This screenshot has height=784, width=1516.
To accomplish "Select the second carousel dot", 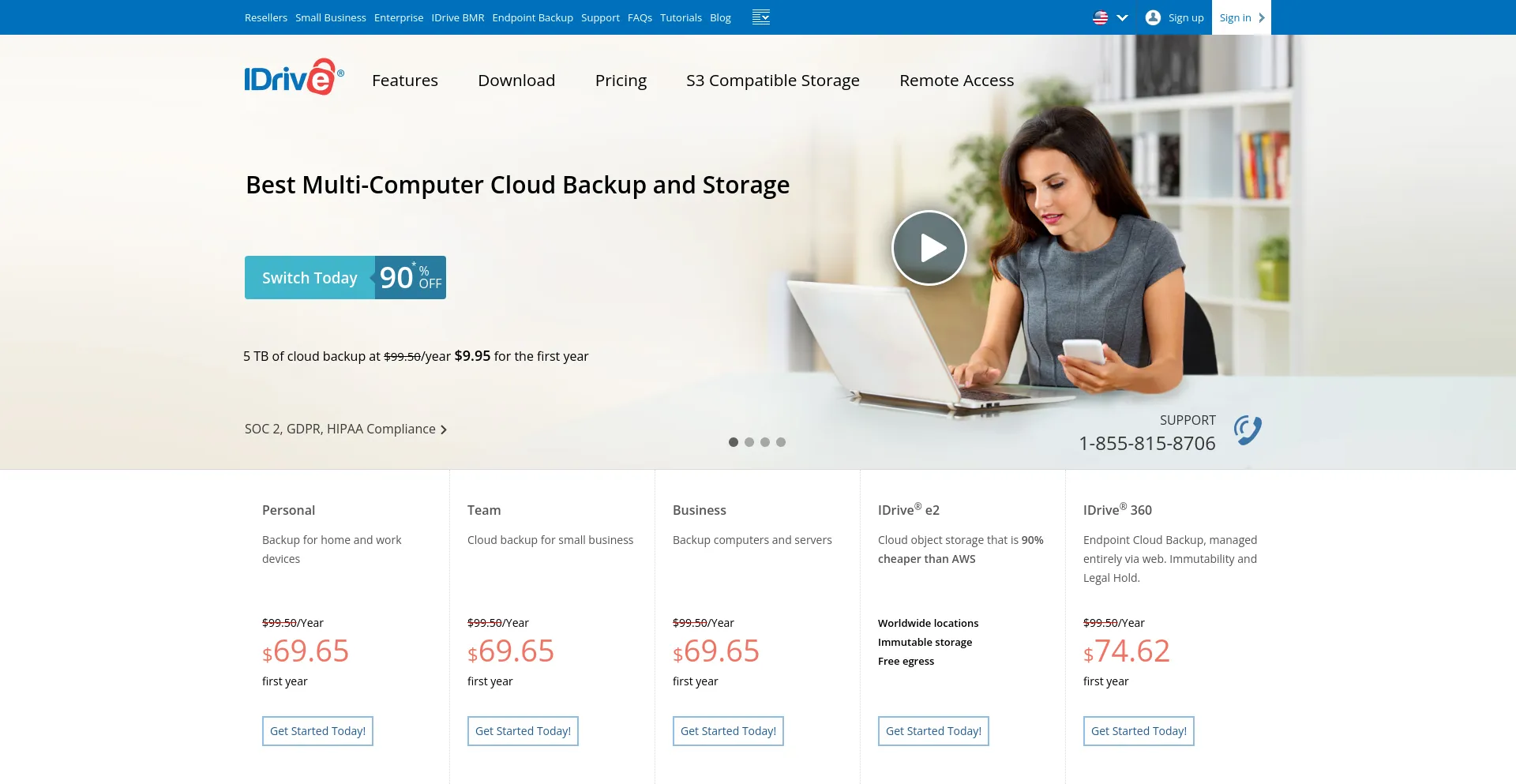I will point(749,442).
